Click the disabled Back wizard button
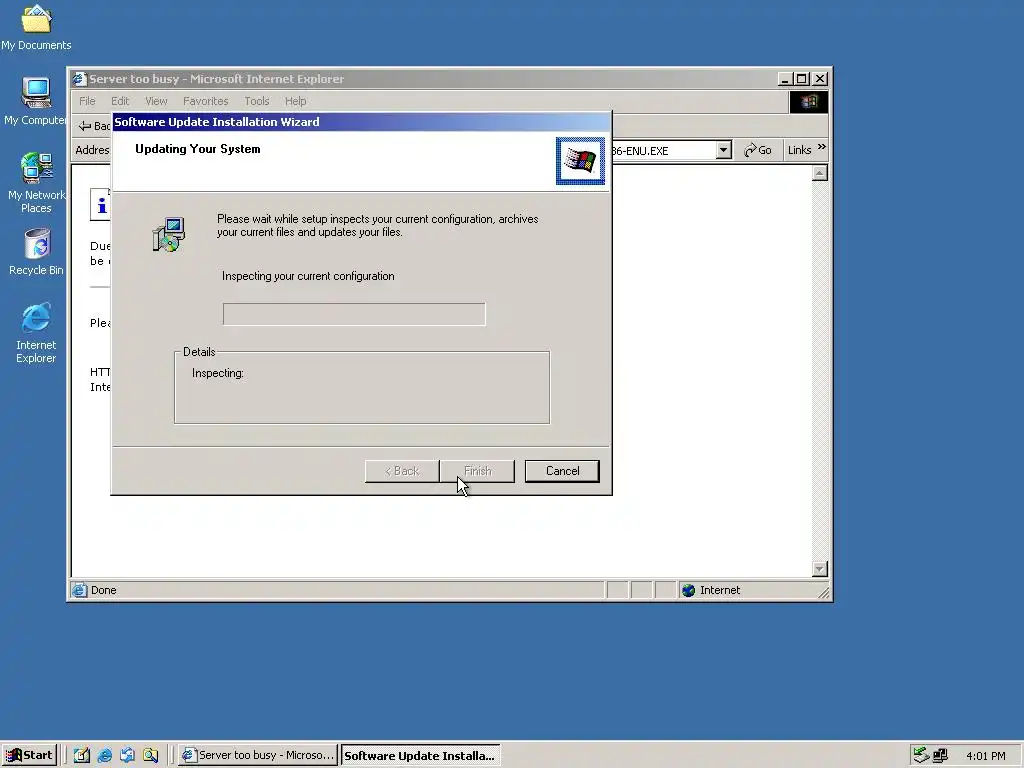Viewport: 1024px width, 768px height. [x=402, y=471]
